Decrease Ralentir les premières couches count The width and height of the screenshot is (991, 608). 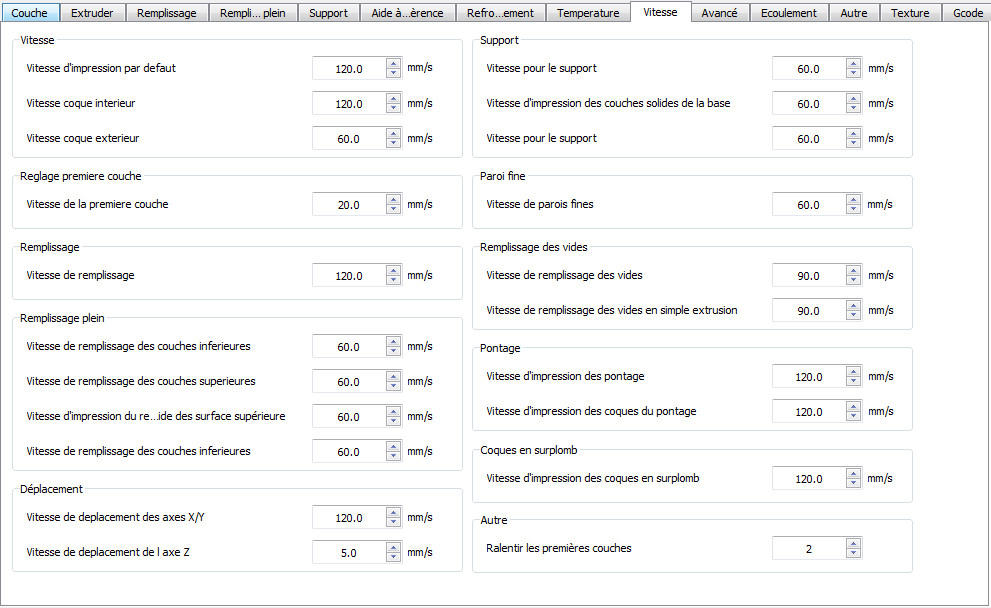(x=853, y=554)
